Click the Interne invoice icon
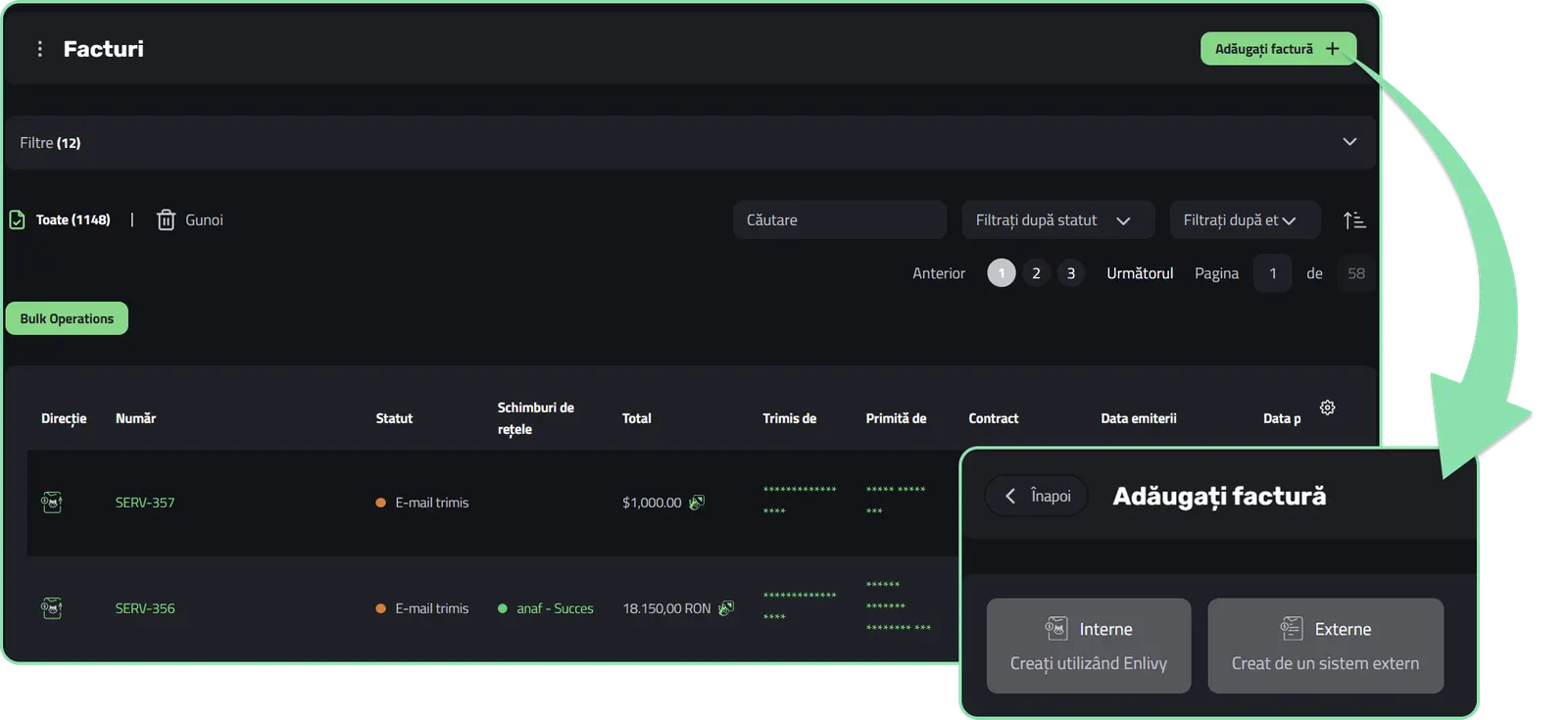Screen dimensions: 1568x720 [x=1056, y=628]
